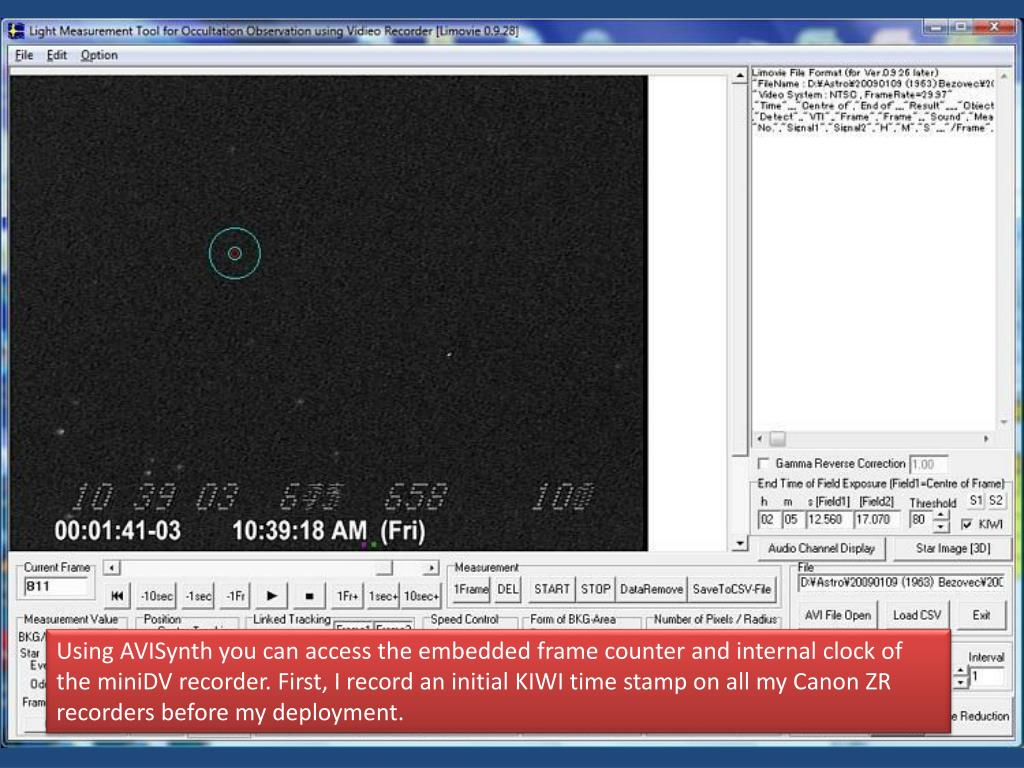
Task: Click 'FileName' line in data list
Action: [873, 84]
